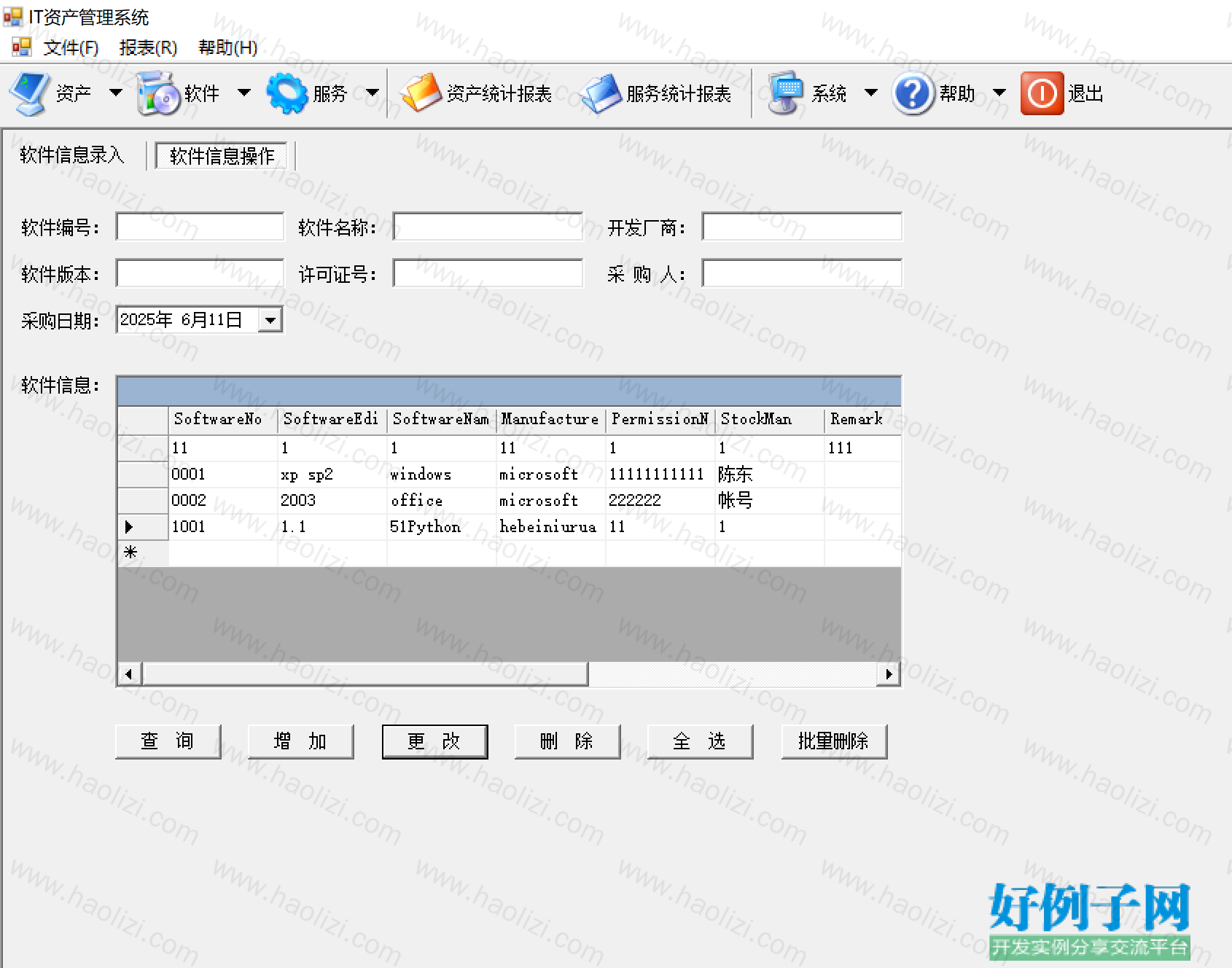
Task: Focus the 软件名称 input field
Action: coord(488,227)
